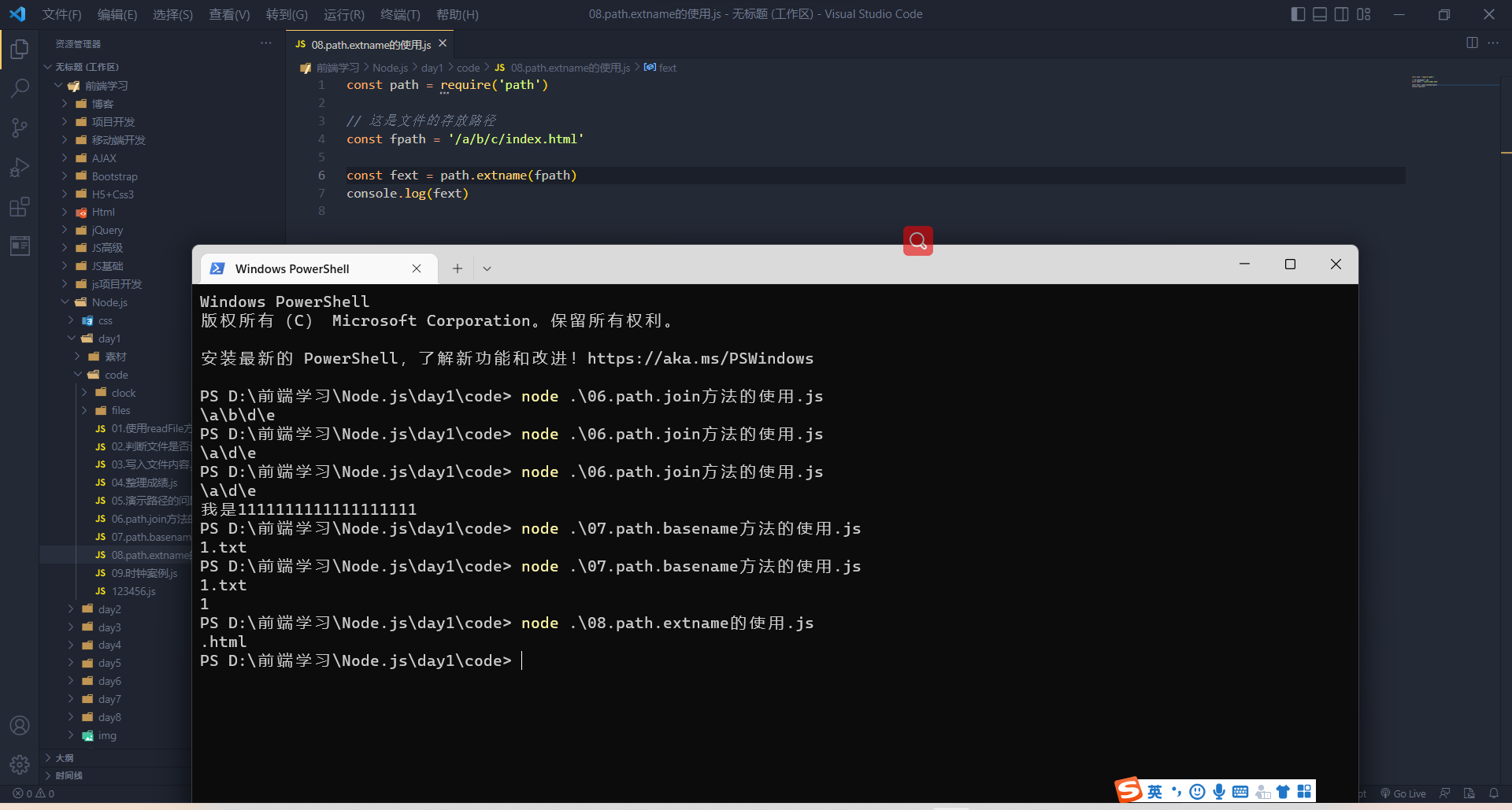Open the 运行(R) menu
Image resolution: width=1512 pixels, height=810 pixels.
click(x=343, y=14)
